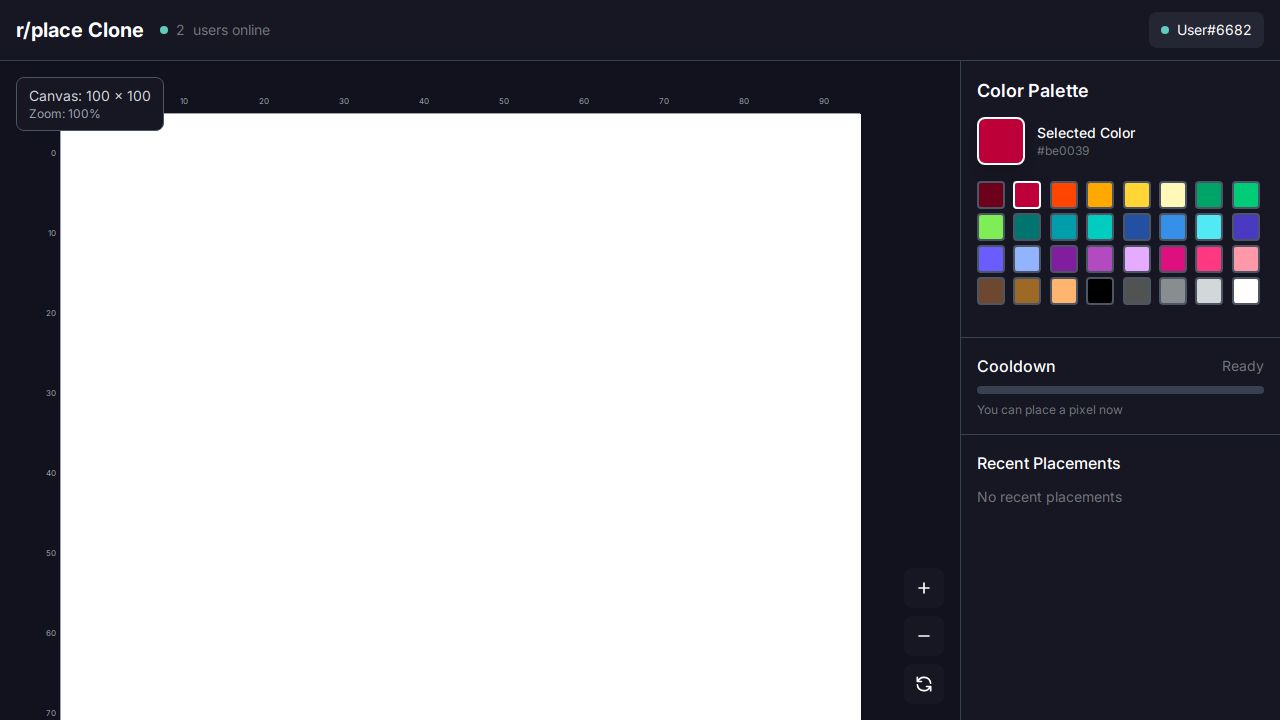
Task: Pick the orange-red color swatch
Action: 1064,195
